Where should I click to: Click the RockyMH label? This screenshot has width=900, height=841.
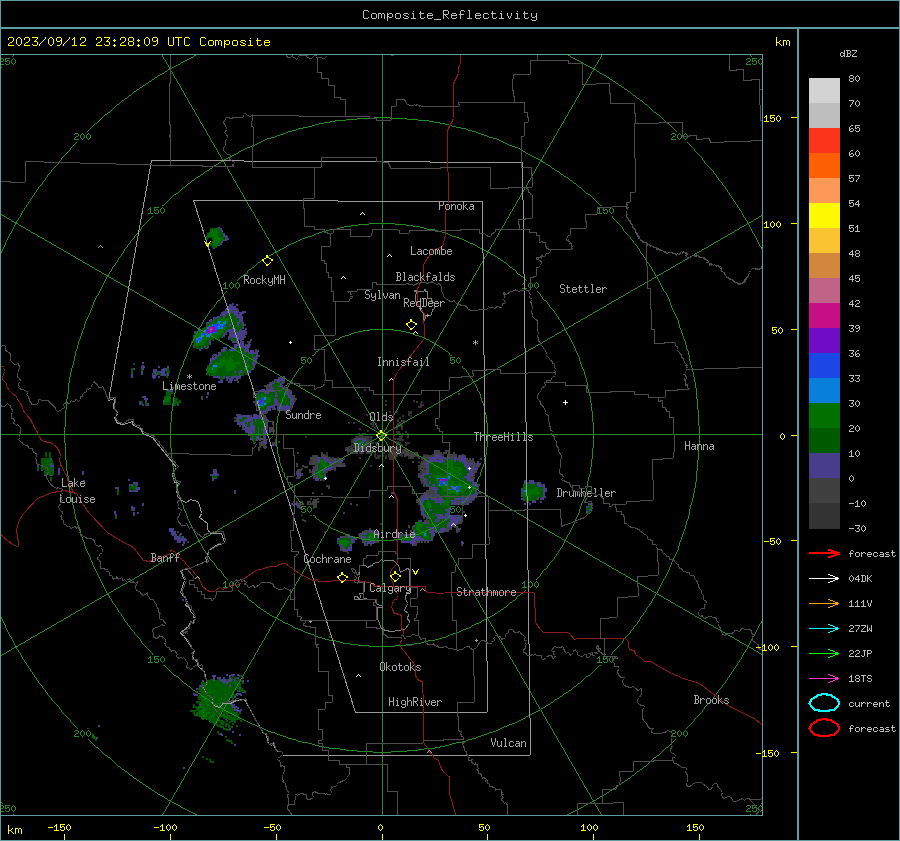click(264, 280)
